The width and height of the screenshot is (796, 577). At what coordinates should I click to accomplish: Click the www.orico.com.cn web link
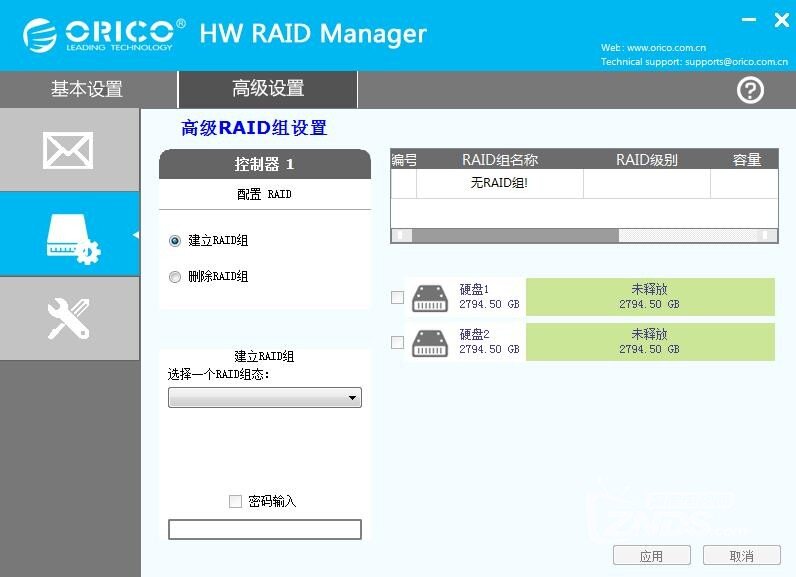(x=667, y=48)
